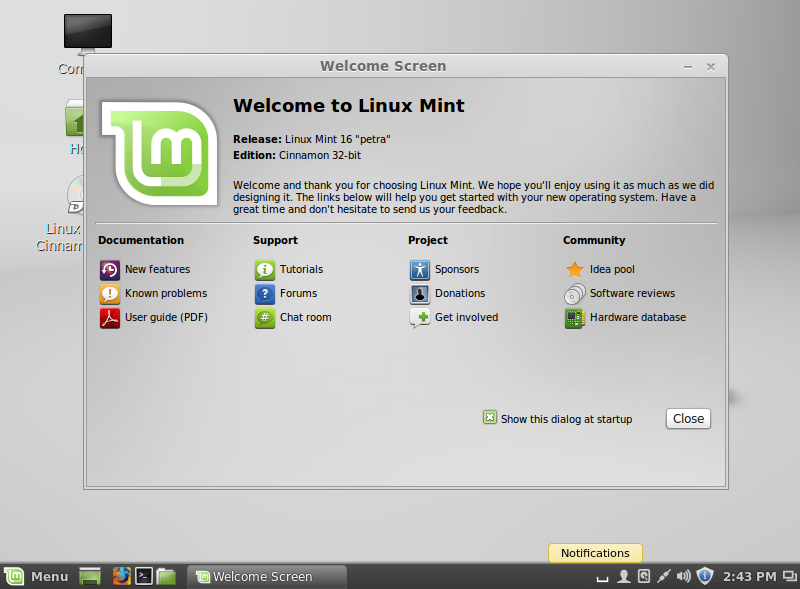Open the Update Manager shield icon
Screen dimensions: 800x589
click(x=705, y=576)
